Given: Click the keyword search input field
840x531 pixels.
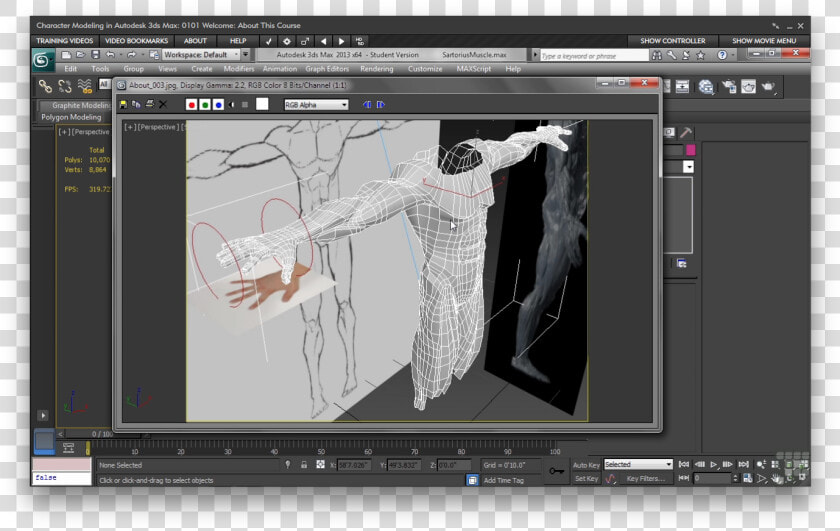Looking at the screenshot, I should pos(594,56).
